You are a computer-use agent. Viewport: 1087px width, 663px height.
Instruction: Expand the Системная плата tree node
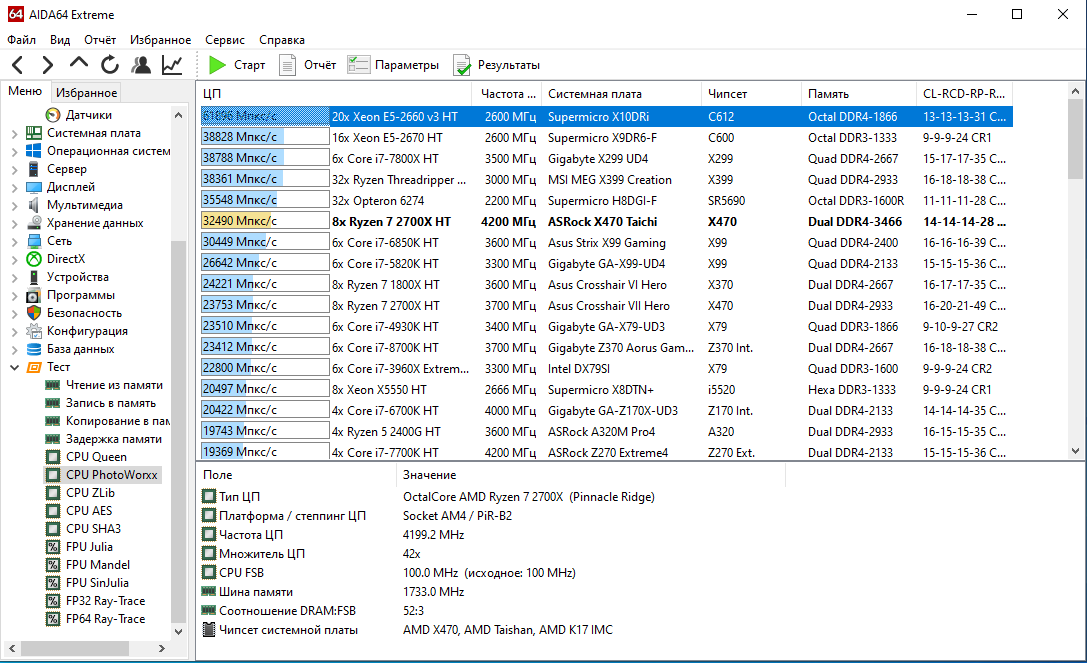pyautogui.click(x=15, y=133)
